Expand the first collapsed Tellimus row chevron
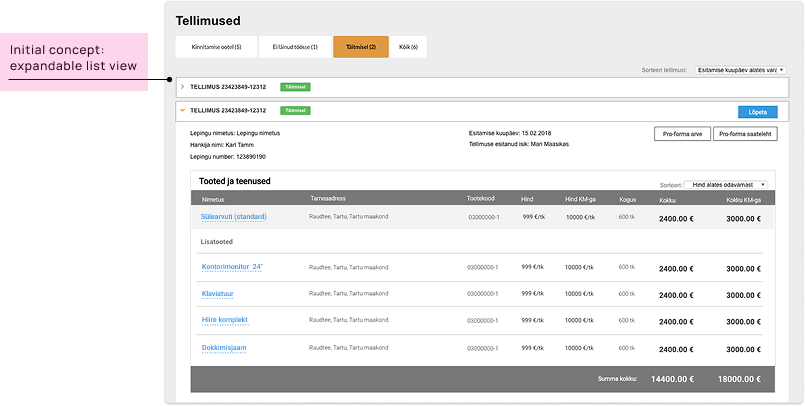 182,88
